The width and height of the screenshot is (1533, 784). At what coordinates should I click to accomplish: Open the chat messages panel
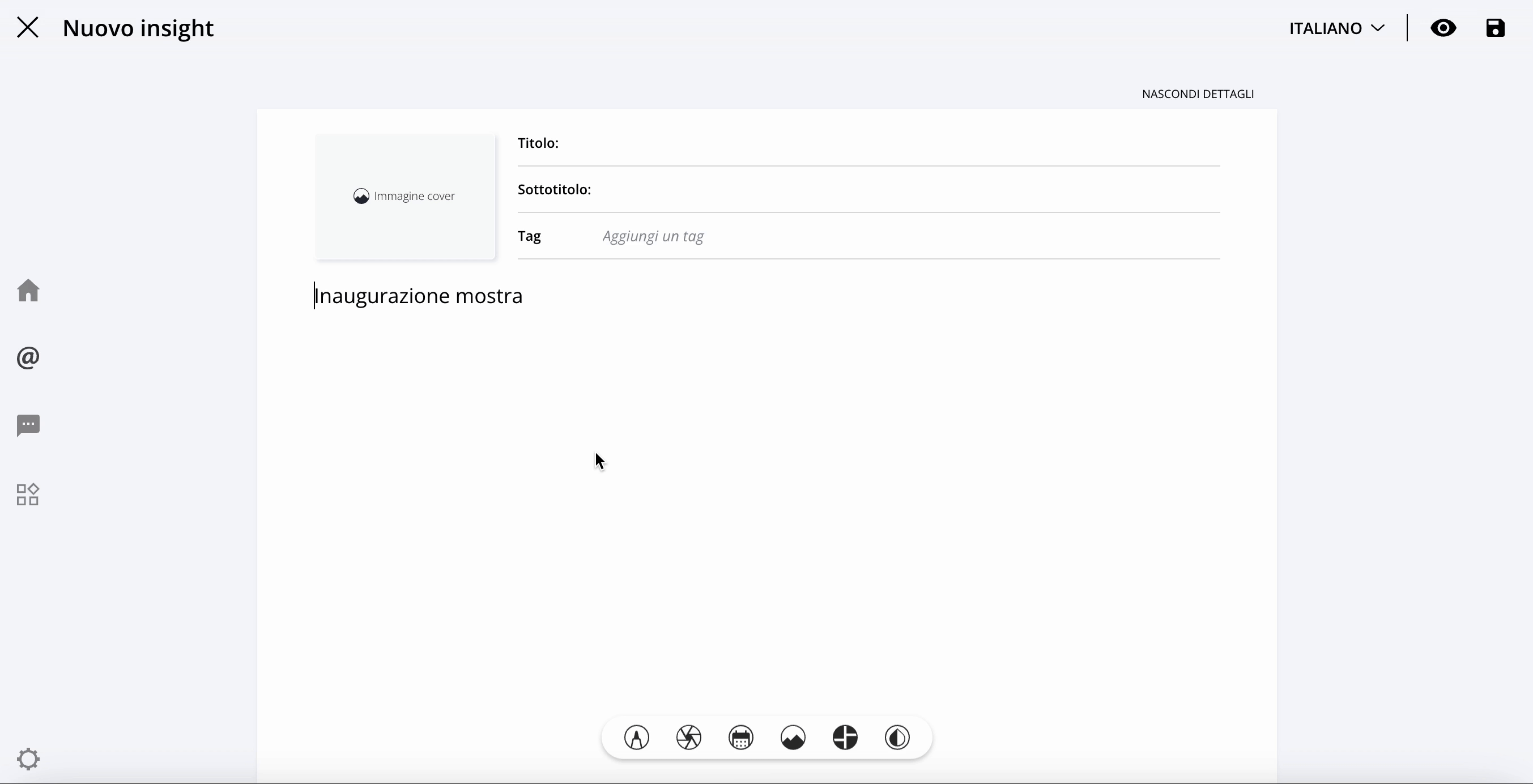pos(27,426)
